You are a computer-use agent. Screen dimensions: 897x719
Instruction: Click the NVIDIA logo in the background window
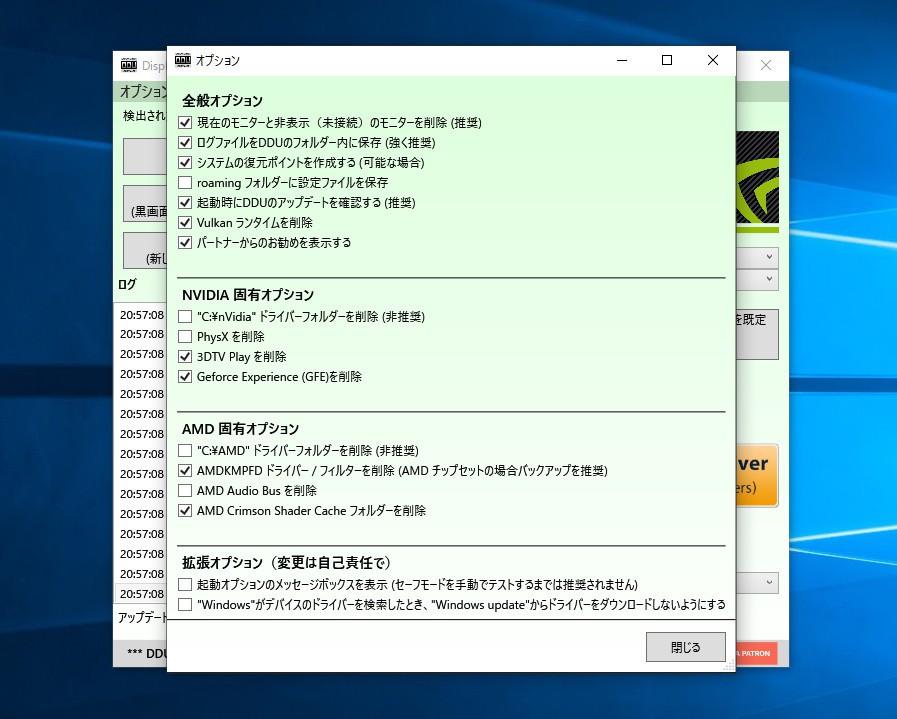(x=757, y=181)
